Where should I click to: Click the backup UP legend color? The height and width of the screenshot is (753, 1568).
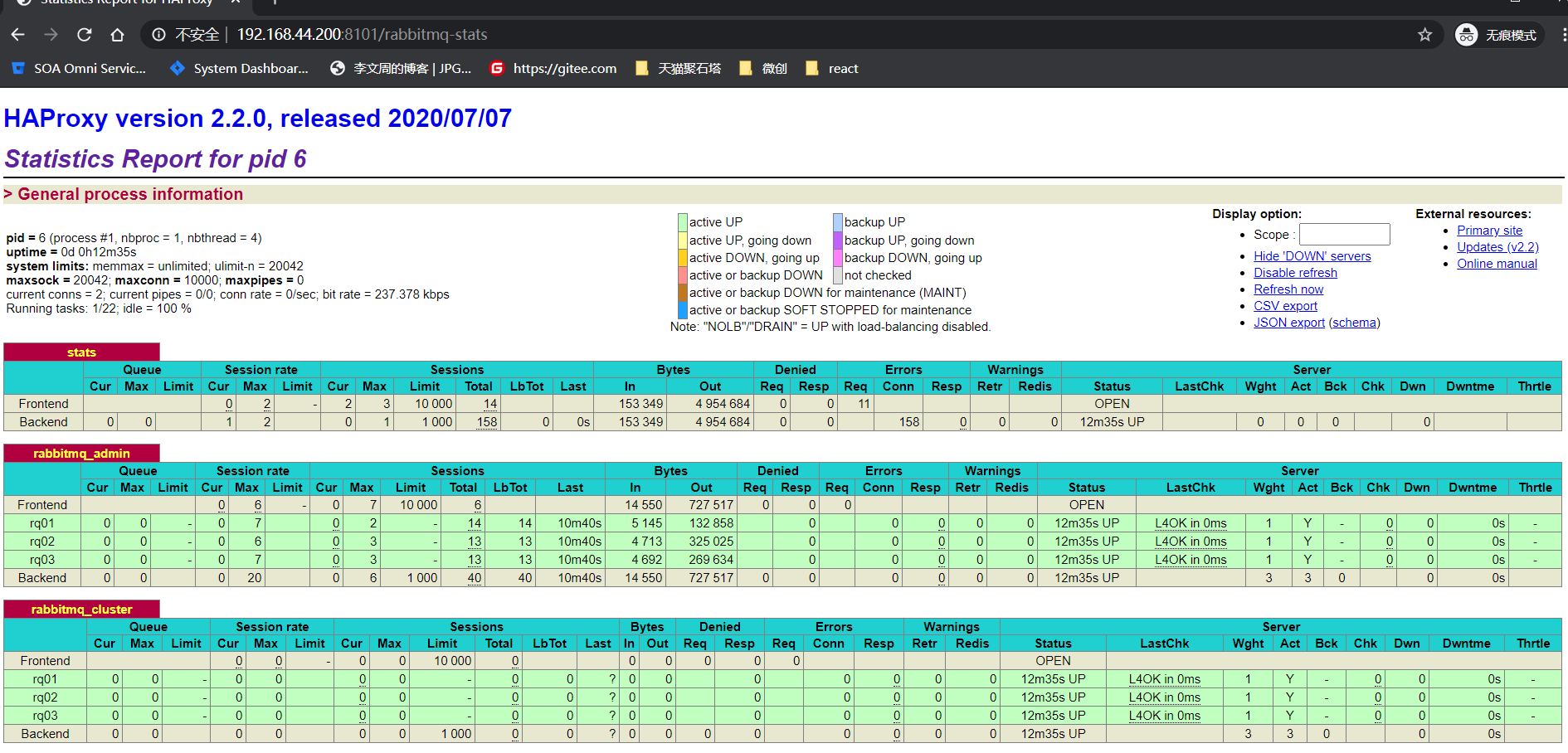(x=837, y=222)
